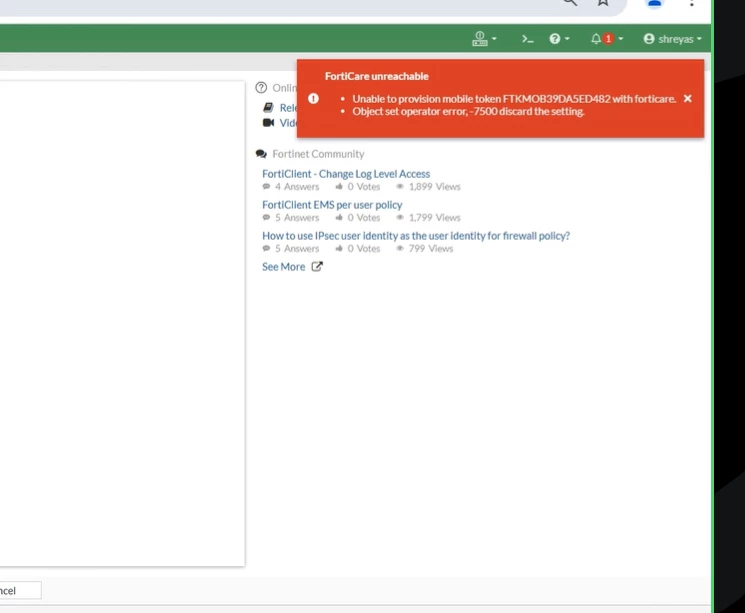
Task: Click the browser search magnifier icon
Action: pos(570,2)
